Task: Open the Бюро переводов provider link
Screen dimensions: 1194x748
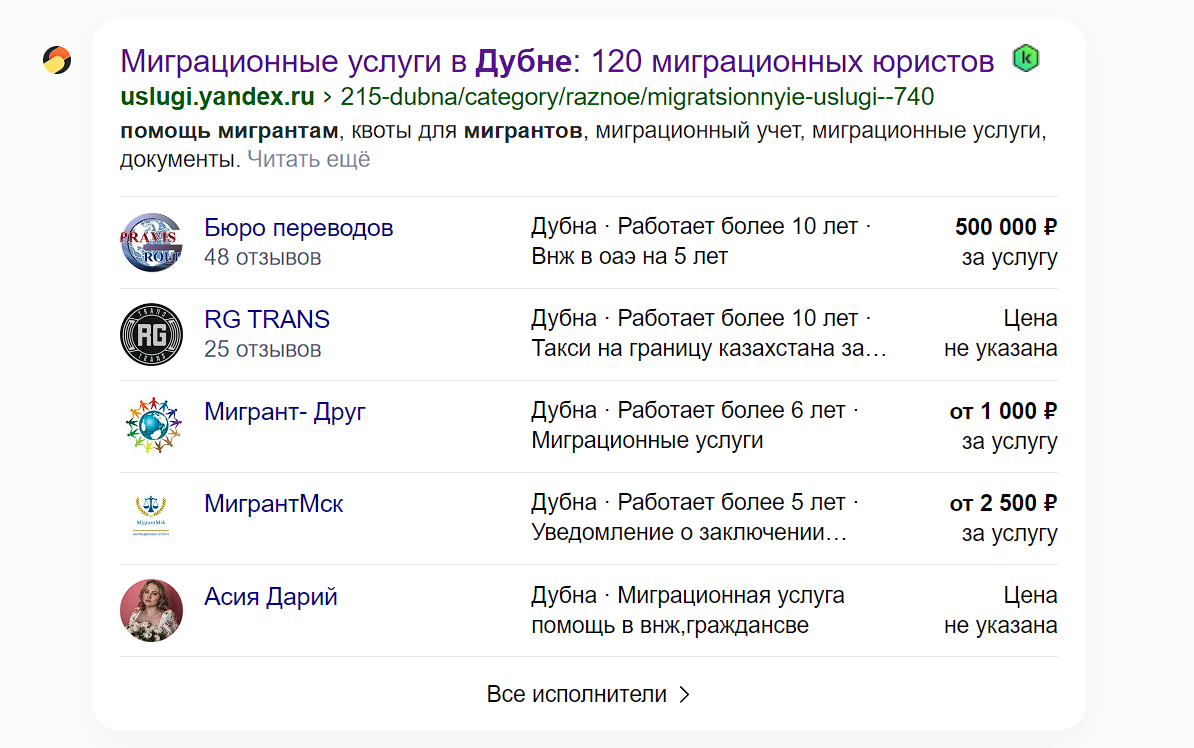Action: [298, 228]
